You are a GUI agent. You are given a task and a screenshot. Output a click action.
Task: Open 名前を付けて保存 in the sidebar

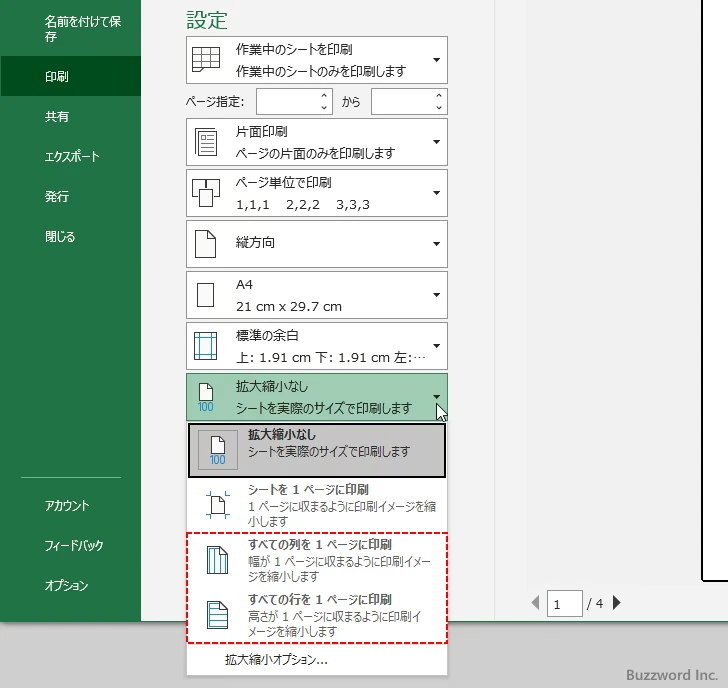coord(71,28)
